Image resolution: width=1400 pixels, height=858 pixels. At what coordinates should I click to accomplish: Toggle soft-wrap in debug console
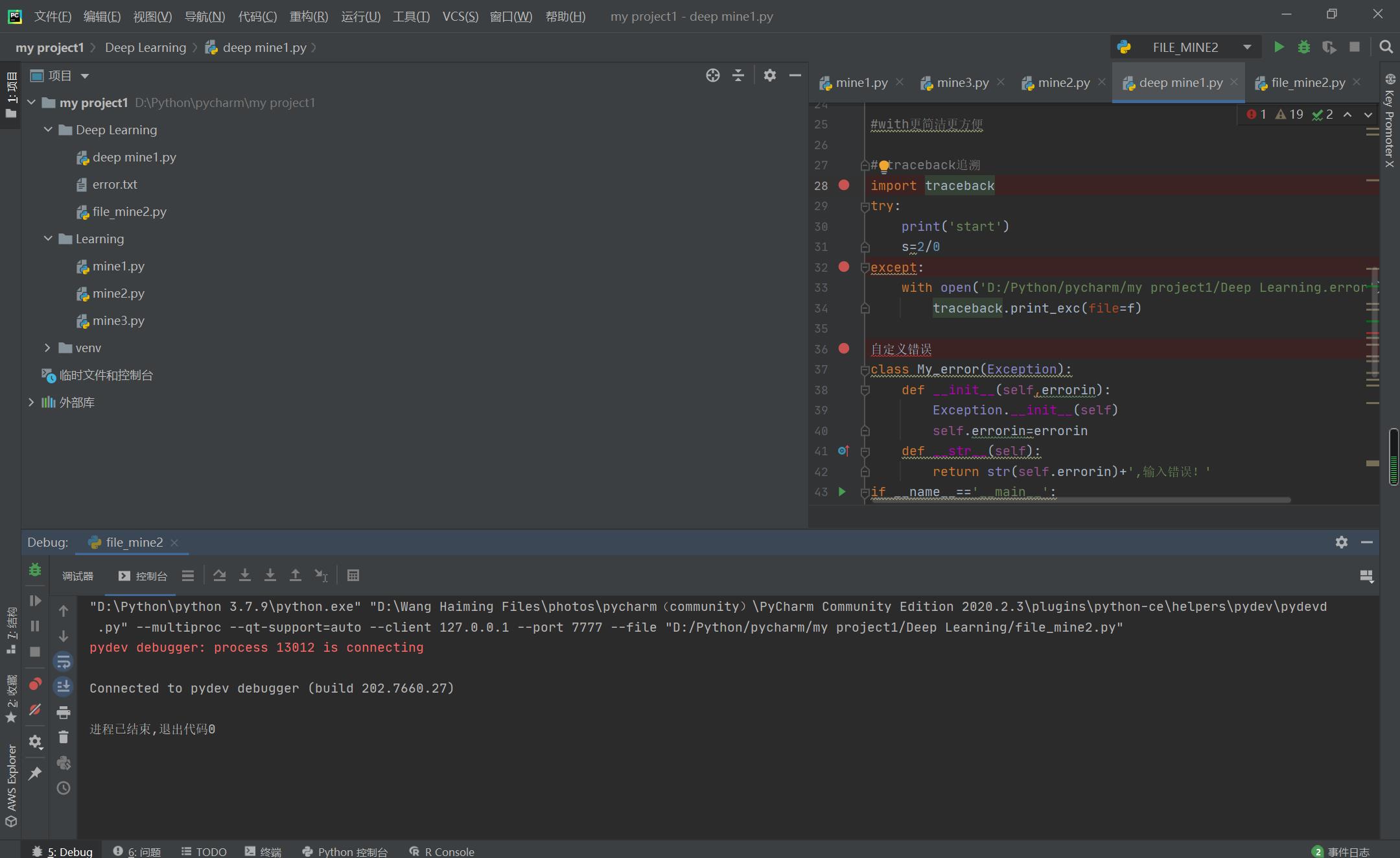pyautogui.click(x=64, y=661)
